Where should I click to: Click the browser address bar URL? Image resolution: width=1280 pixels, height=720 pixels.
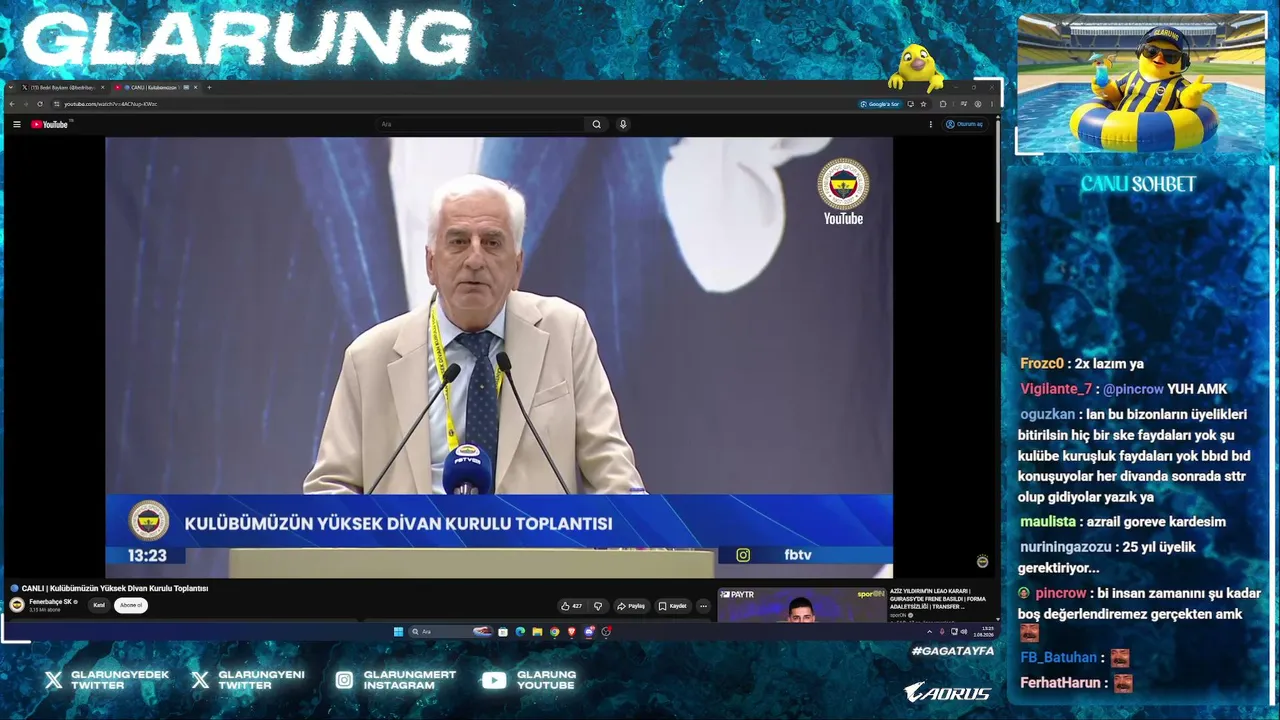[x=111, y=104]
